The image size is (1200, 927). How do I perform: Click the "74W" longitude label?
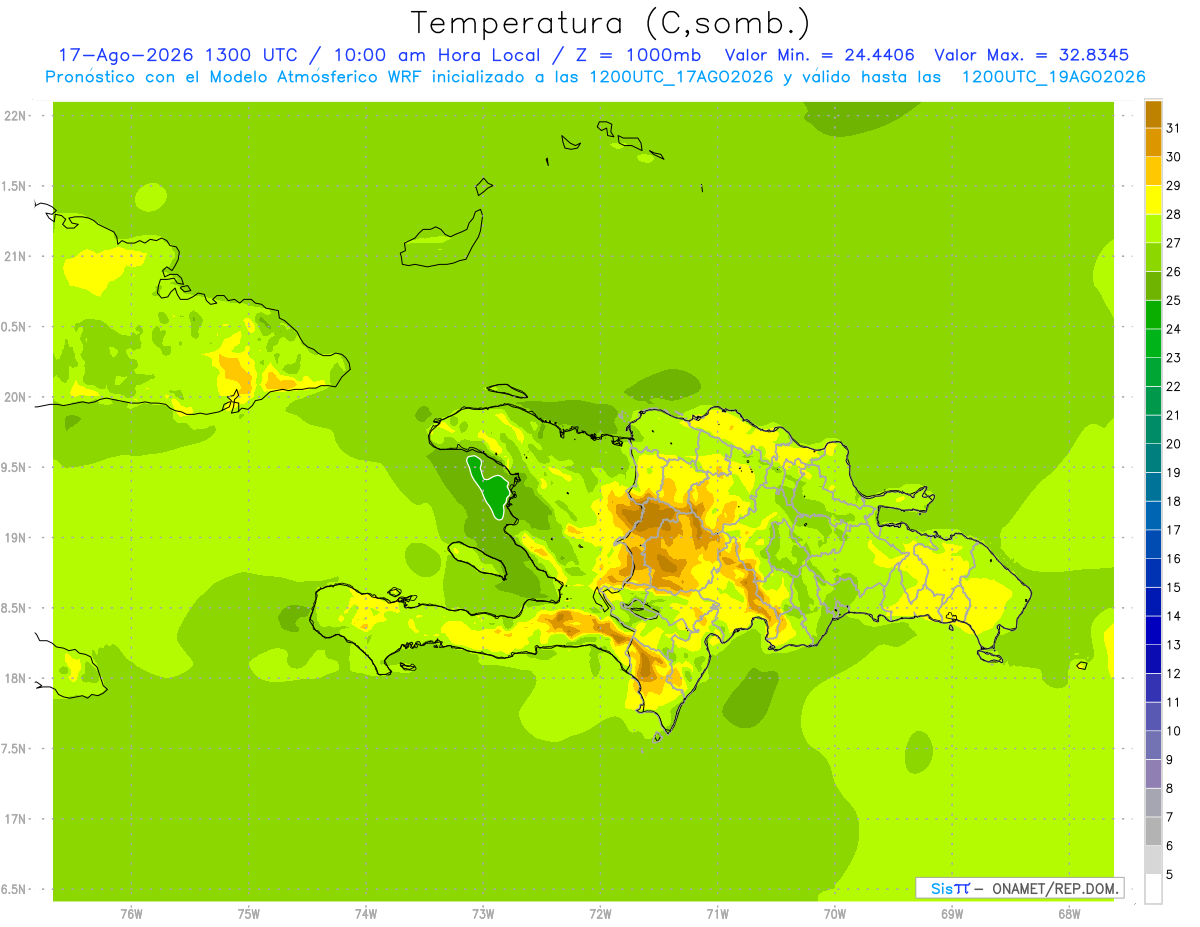[x=366, y=913]
